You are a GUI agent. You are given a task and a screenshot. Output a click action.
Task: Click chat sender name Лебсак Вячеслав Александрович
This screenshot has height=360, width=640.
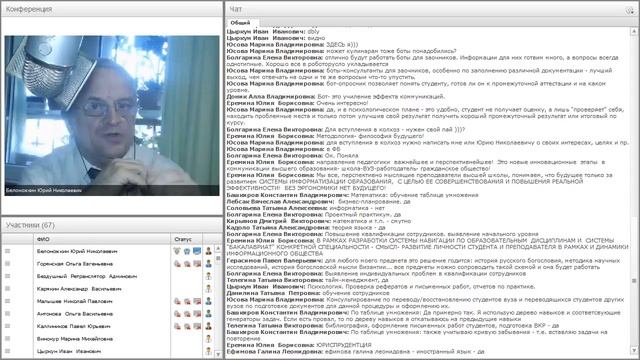[280, 202]
